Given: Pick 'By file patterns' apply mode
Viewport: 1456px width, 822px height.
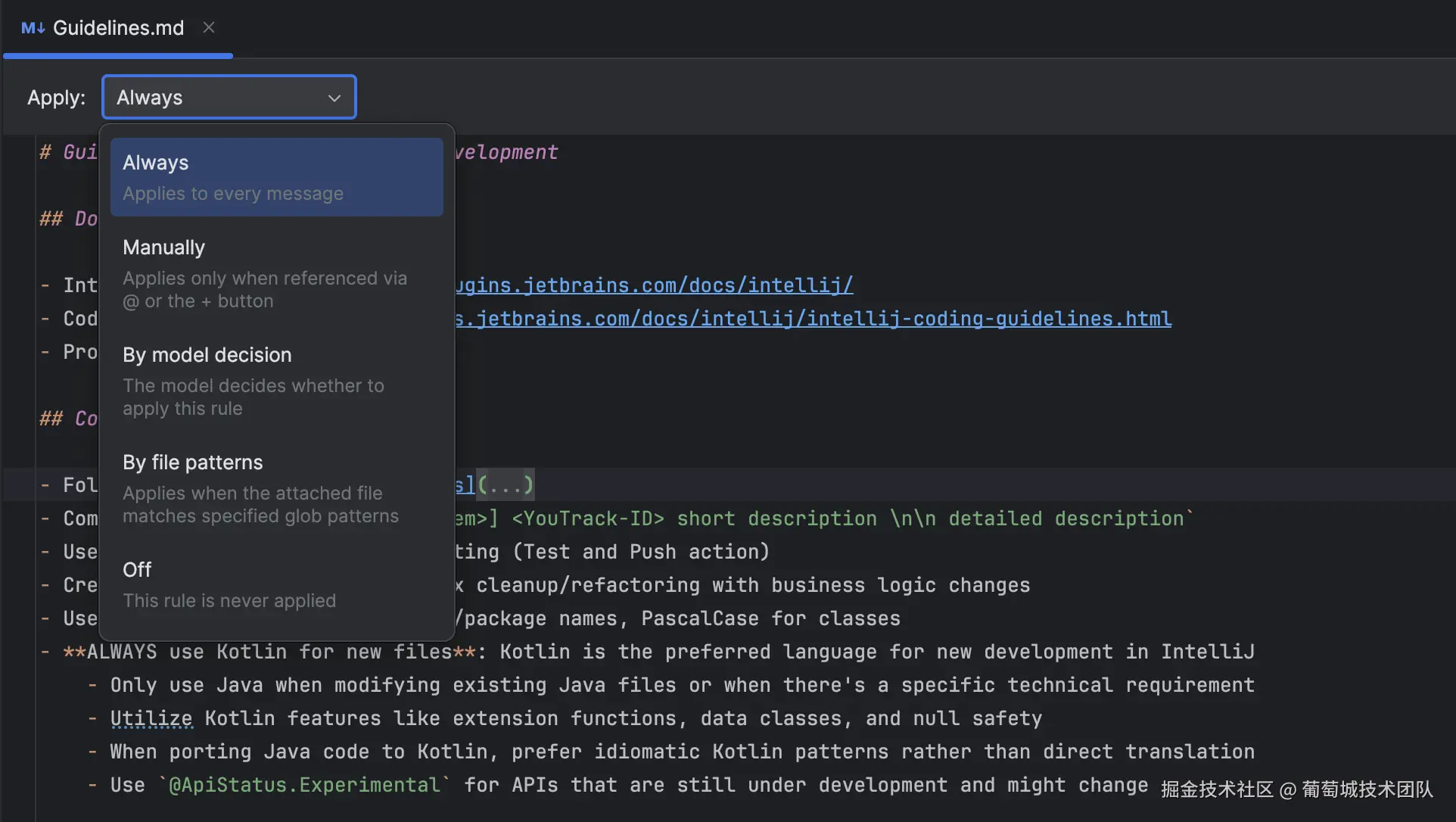Looking at the screenshot, I should click(x=276, y=488).
